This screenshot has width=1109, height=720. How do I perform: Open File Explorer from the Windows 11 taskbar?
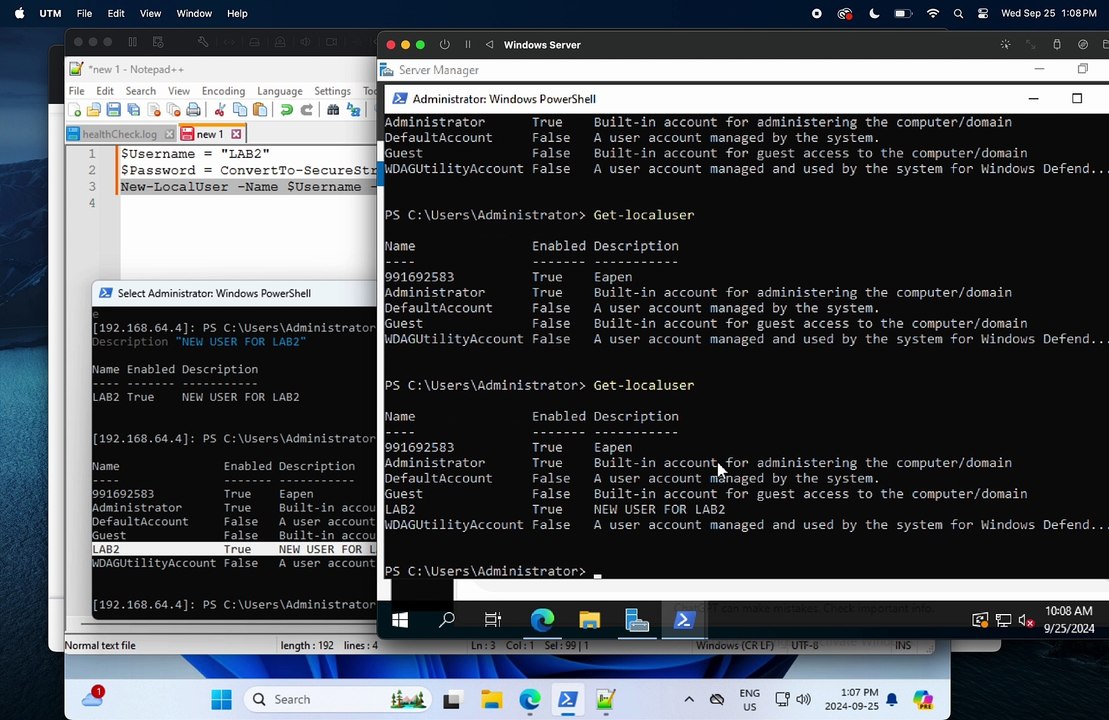click(492, 699)
